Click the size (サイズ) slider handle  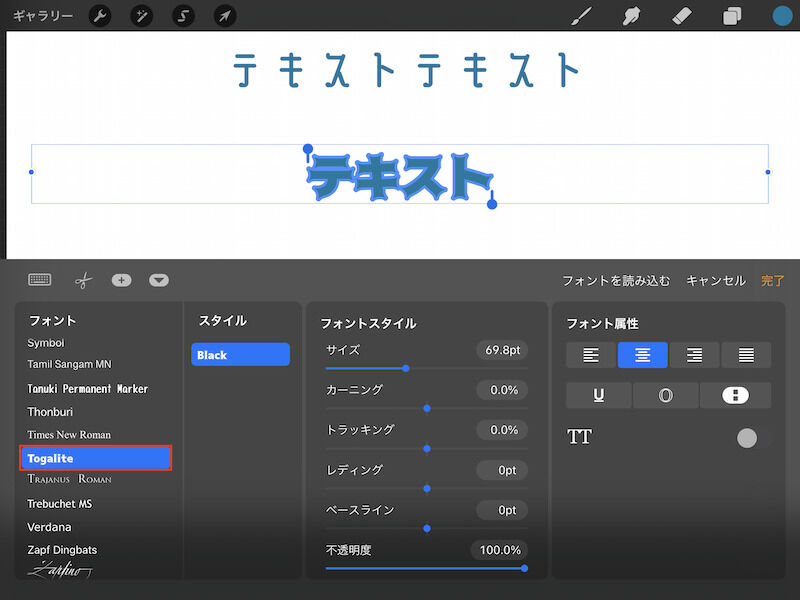coord(406,368)
